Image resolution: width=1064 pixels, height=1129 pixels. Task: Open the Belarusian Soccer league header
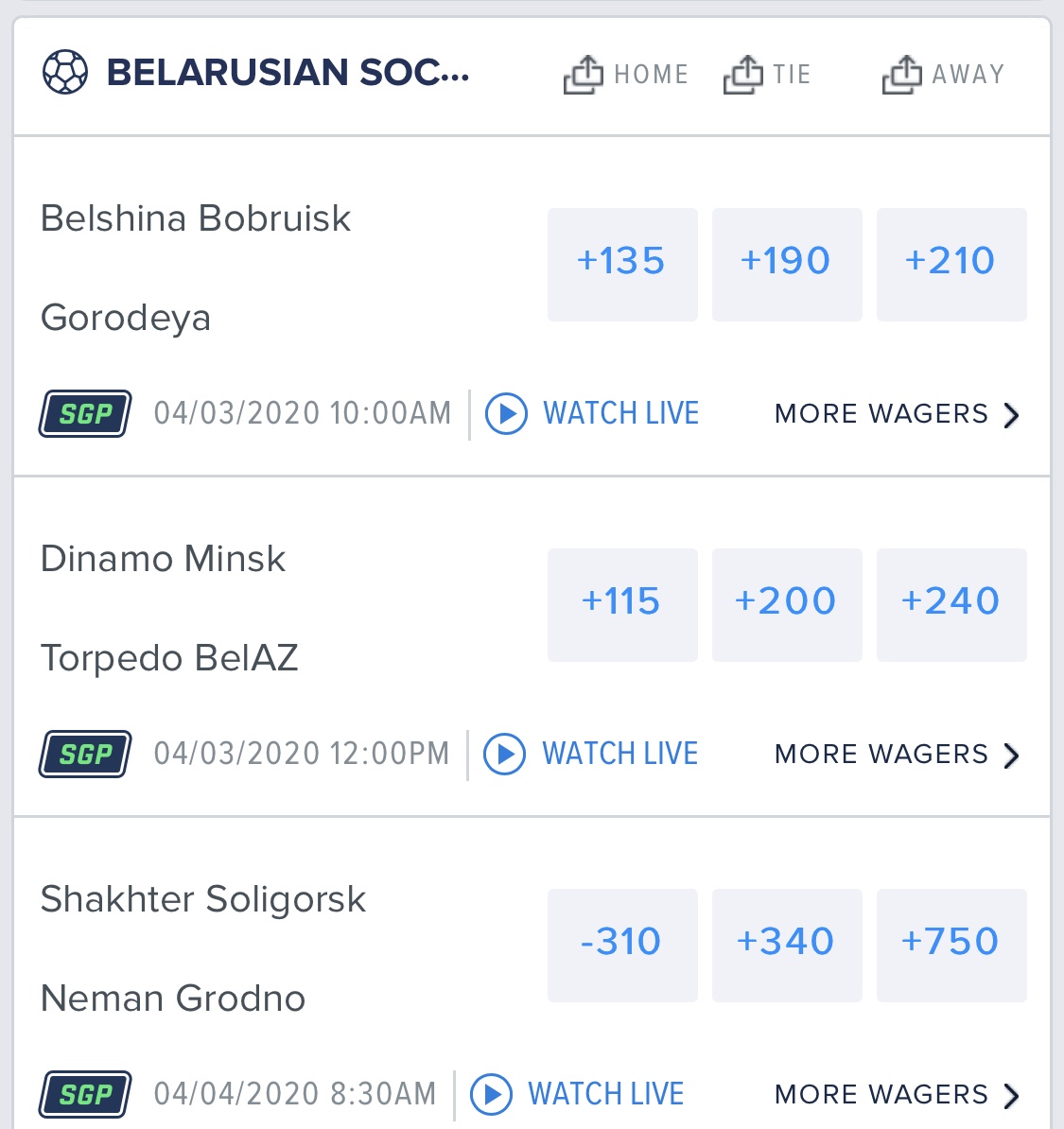288,73
